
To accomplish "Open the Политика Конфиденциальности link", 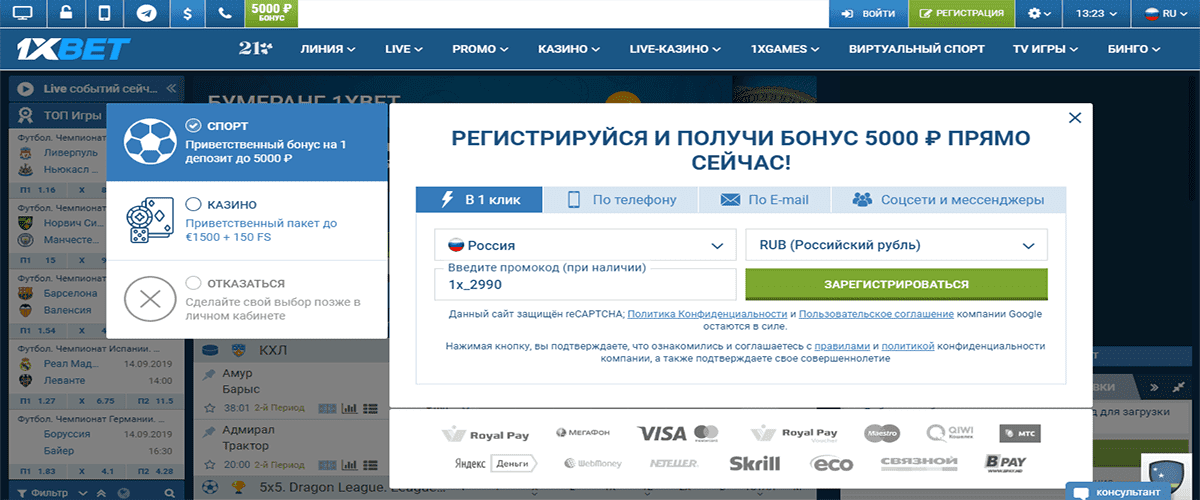I will pyautogui.click(x=707, y=314).
